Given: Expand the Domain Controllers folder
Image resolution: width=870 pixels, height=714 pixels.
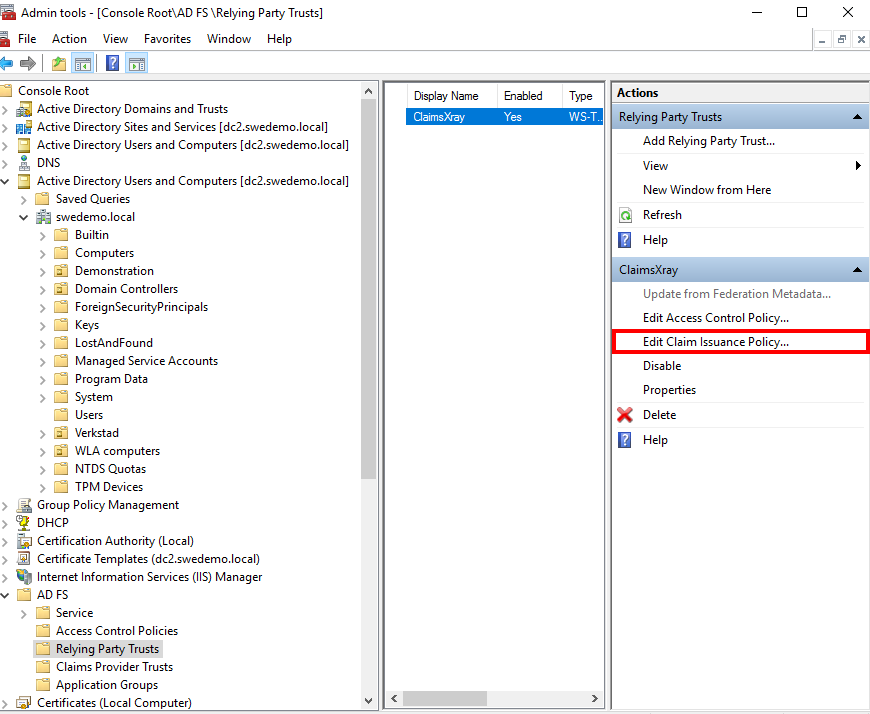Looking at the screenshot, I should pyautogui.click(x=42, y=289).
